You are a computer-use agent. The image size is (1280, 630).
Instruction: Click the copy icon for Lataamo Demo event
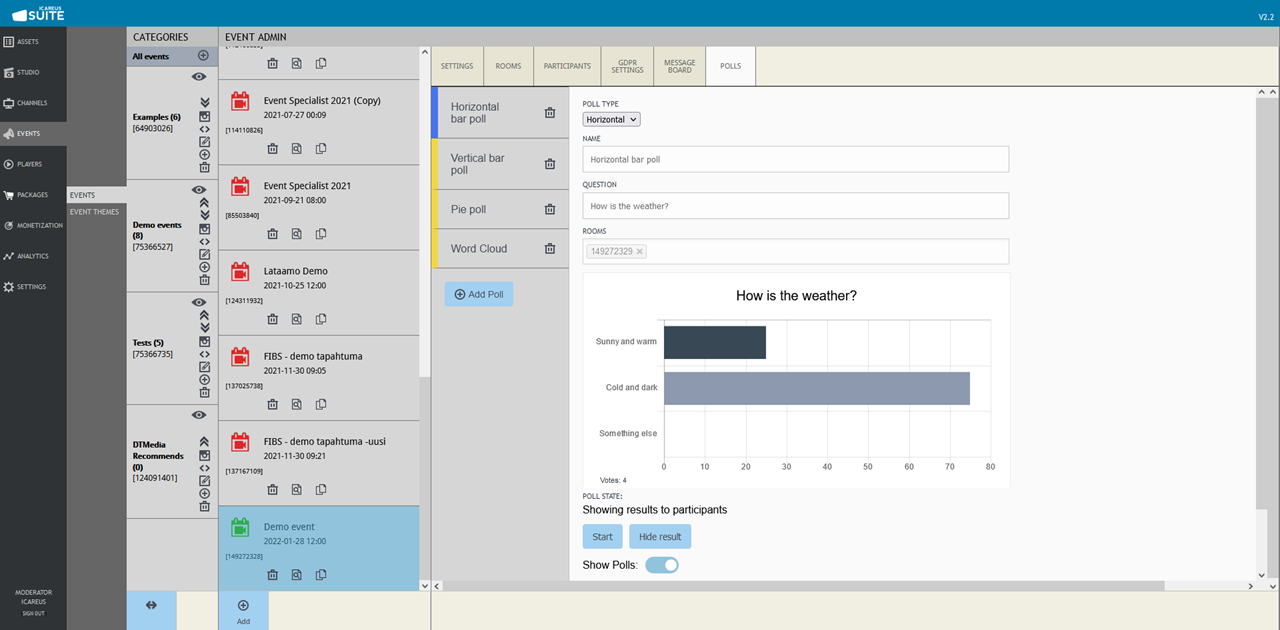point(321,319)
